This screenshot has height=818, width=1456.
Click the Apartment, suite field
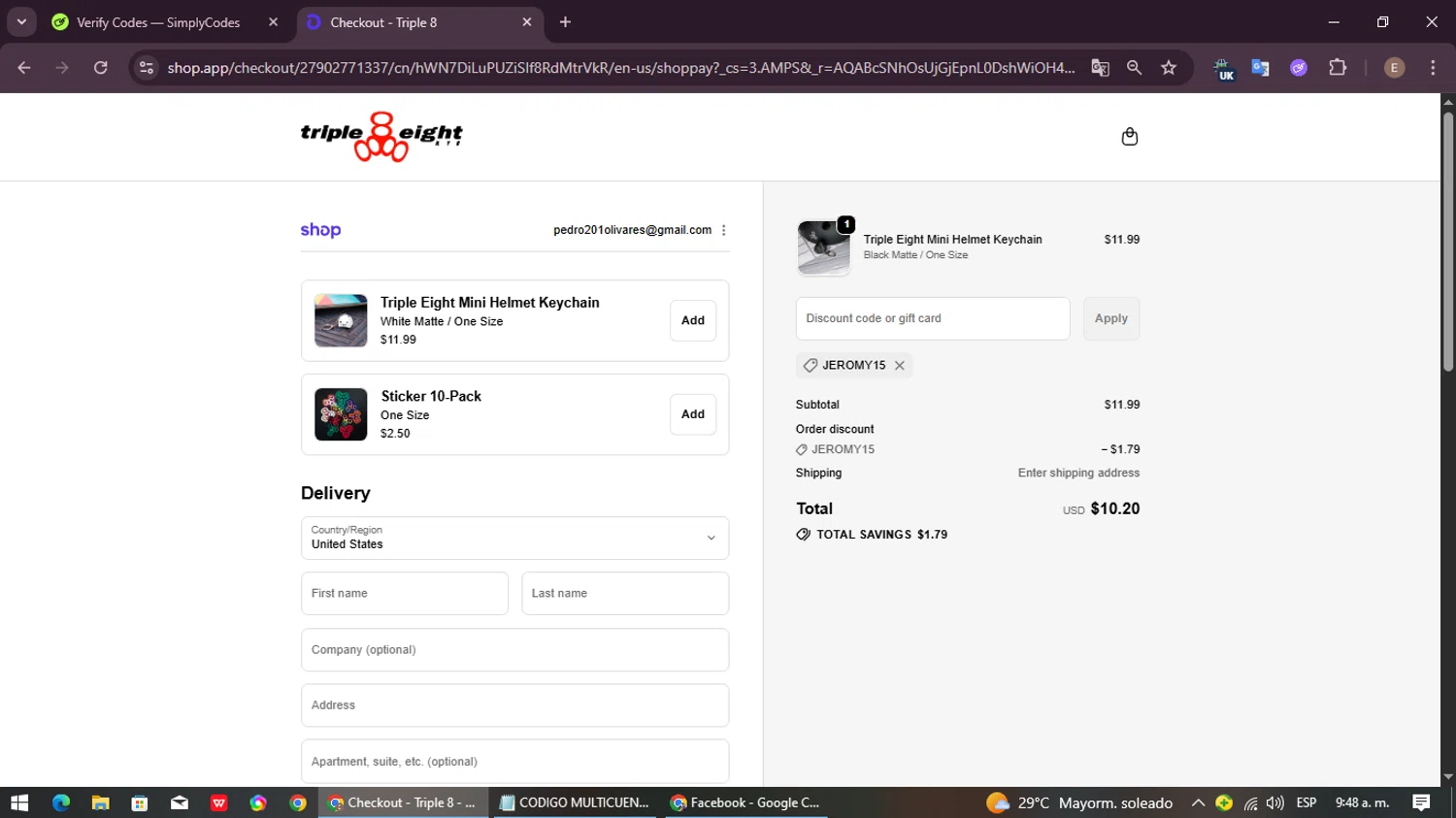(514, 762)
